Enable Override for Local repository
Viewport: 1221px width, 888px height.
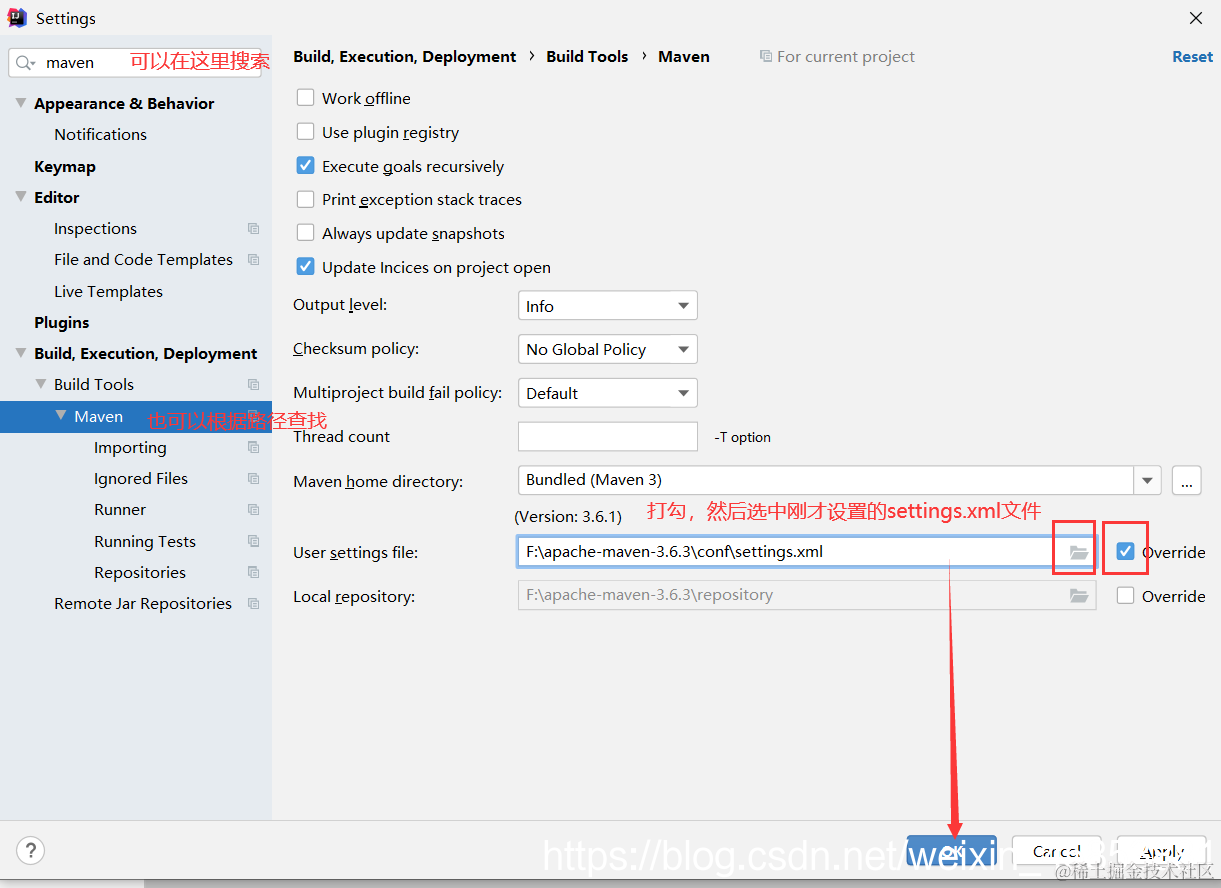1126,596
